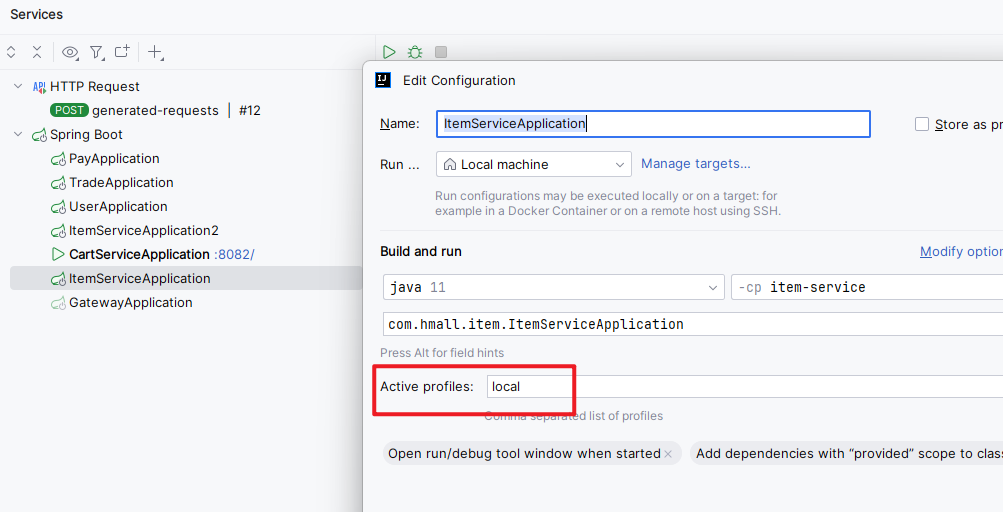Select TradeApplication in the services tree
1003x512 pixels.
(x=121, y=182)
